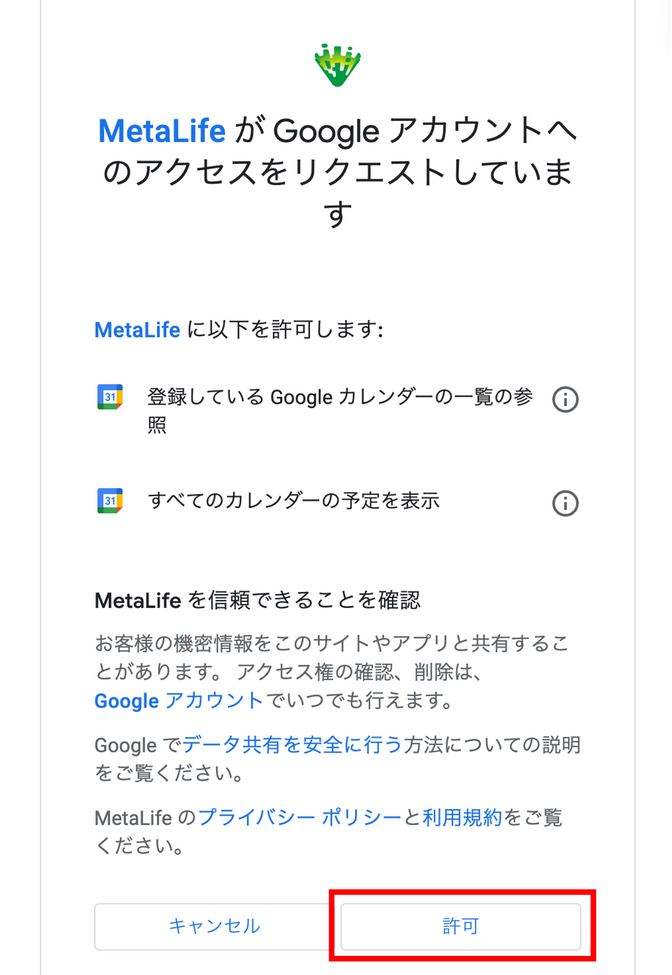Click the キャンセル button
Viewport: 672px width, 975px height.
[x=214, y=926]
